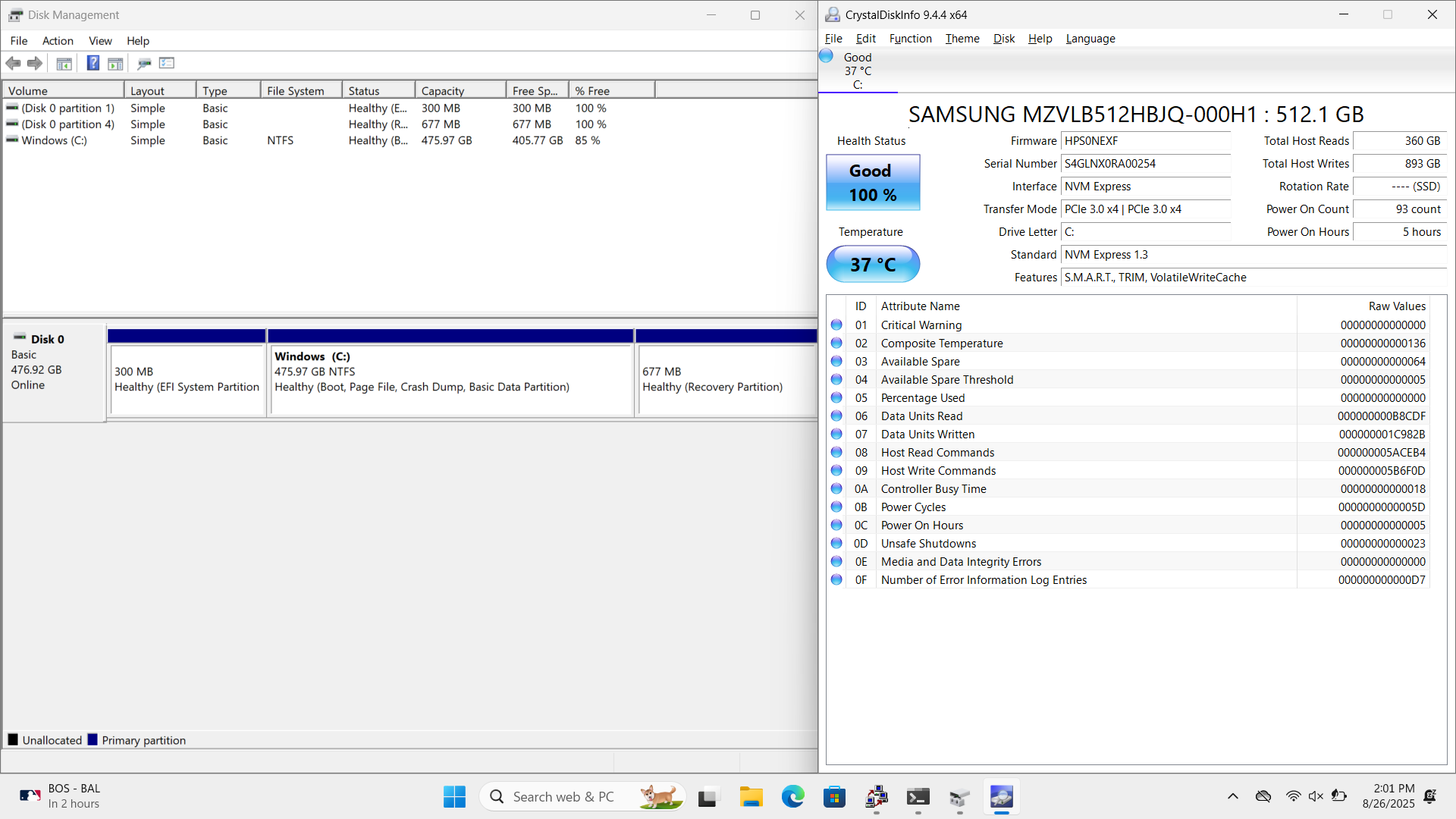Open the Edit menu in CrystalDiskInfo

point(866,39)
